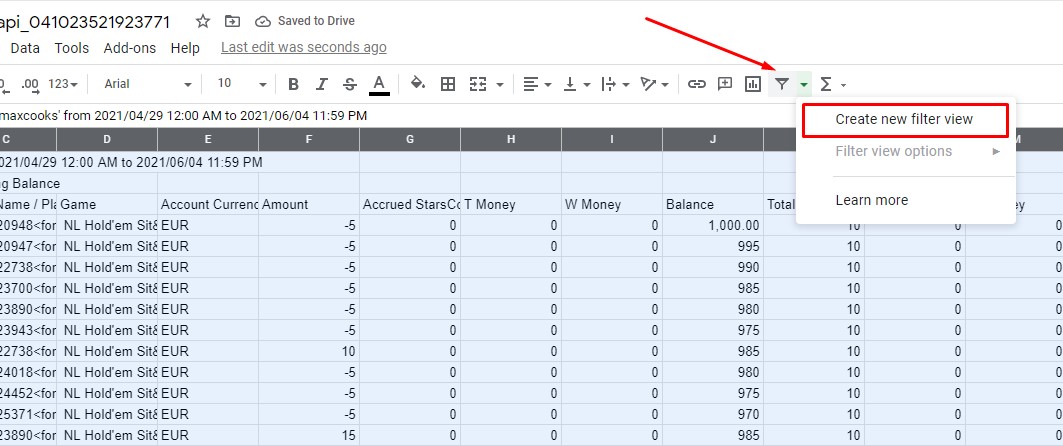Select column J header

(713, 140)
